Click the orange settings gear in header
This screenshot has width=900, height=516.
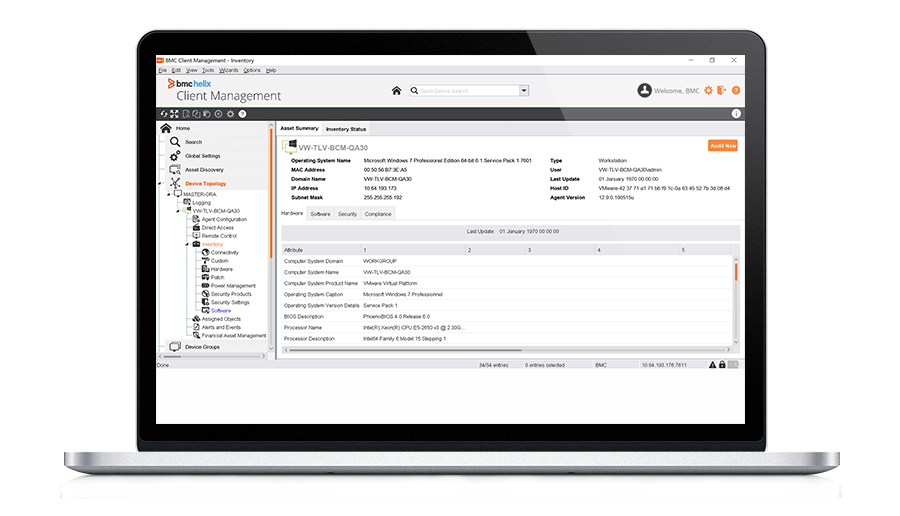pyautogui.click(x=708, y=91)
